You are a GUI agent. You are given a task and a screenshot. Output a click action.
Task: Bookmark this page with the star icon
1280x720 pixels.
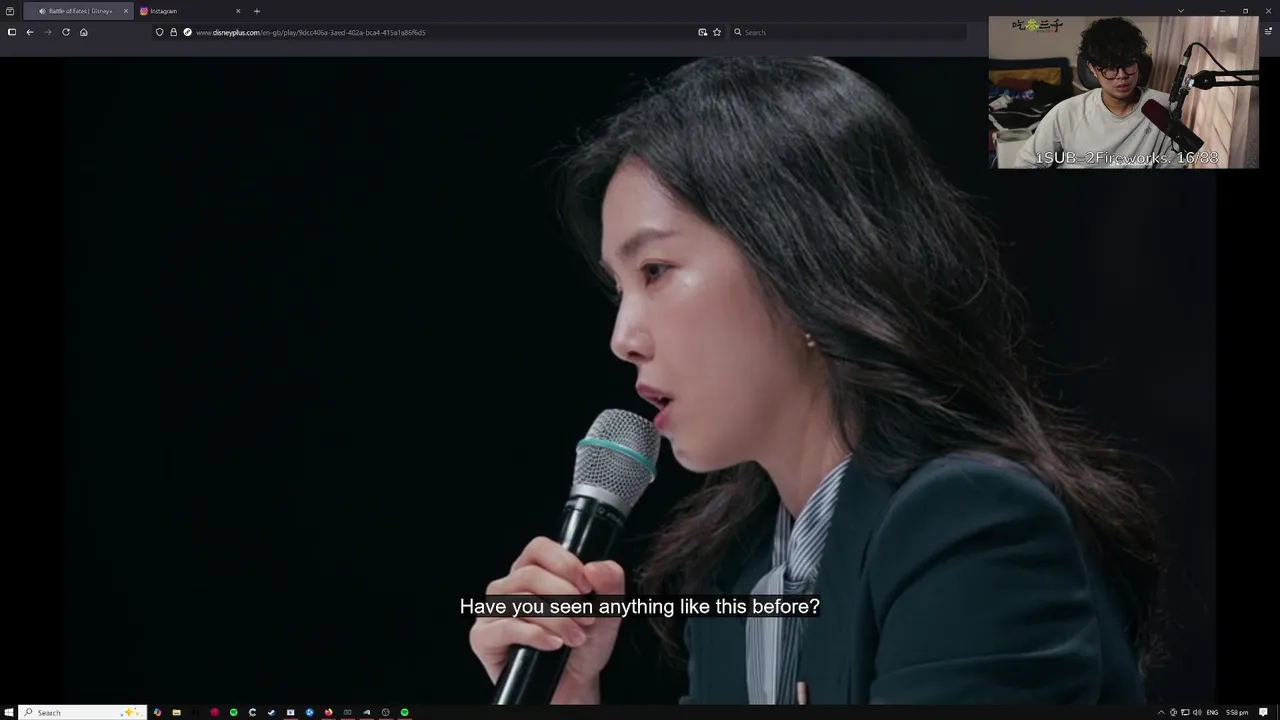(717, 32)
